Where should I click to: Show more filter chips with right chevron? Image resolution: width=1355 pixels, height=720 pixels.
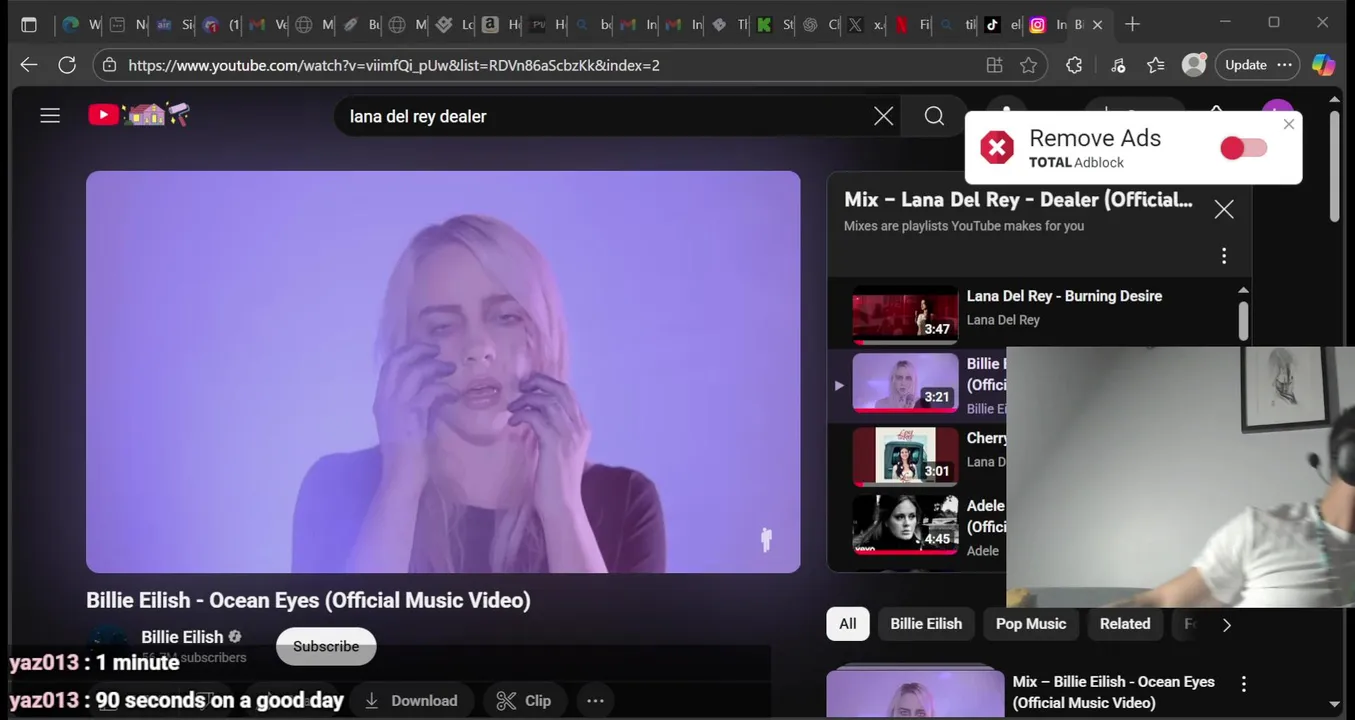tap(1227, 624)
